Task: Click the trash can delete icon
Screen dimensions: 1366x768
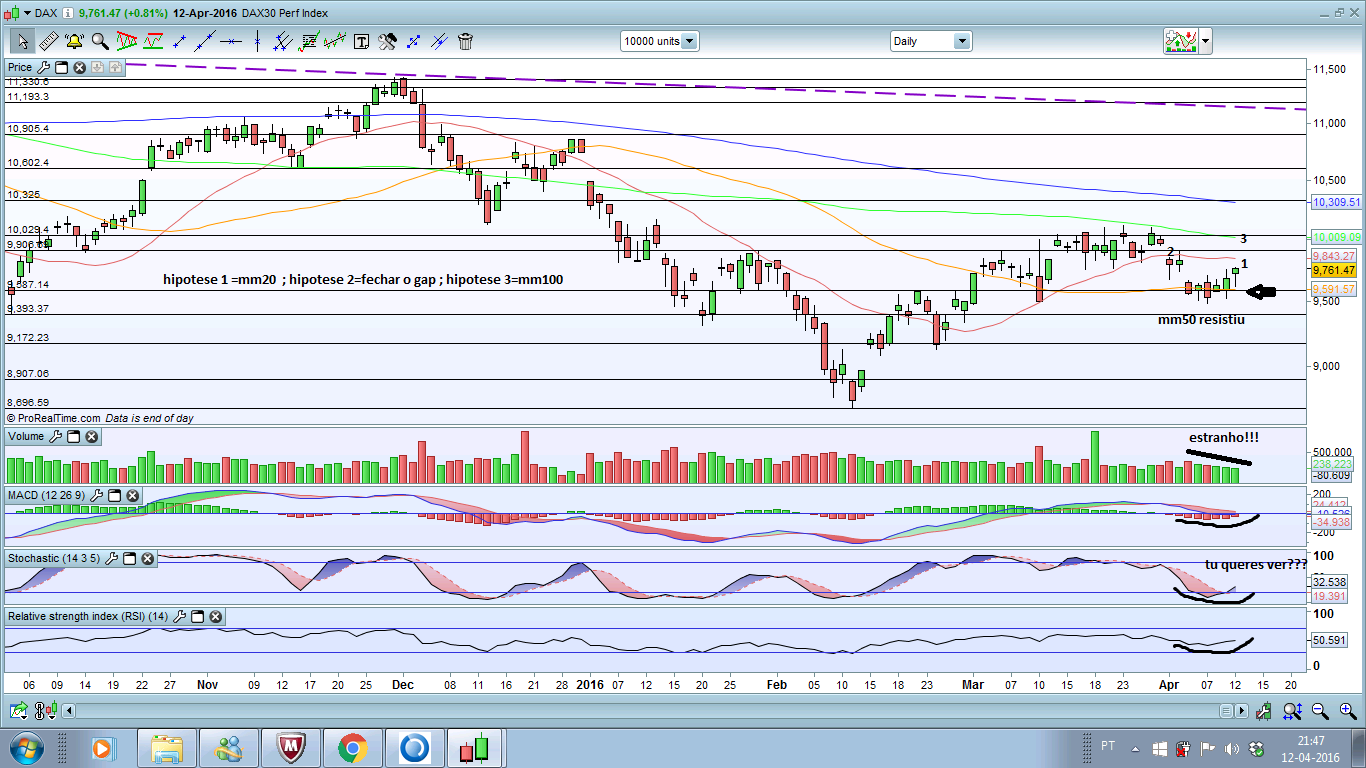Action: [465, 41]
